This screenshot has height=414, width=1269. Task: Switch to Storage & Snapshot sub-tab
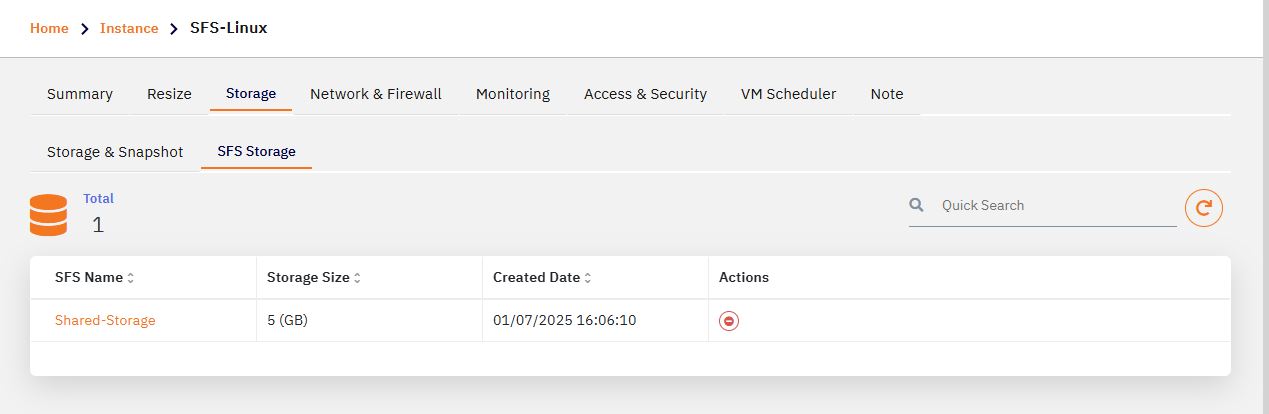[115, 152]
